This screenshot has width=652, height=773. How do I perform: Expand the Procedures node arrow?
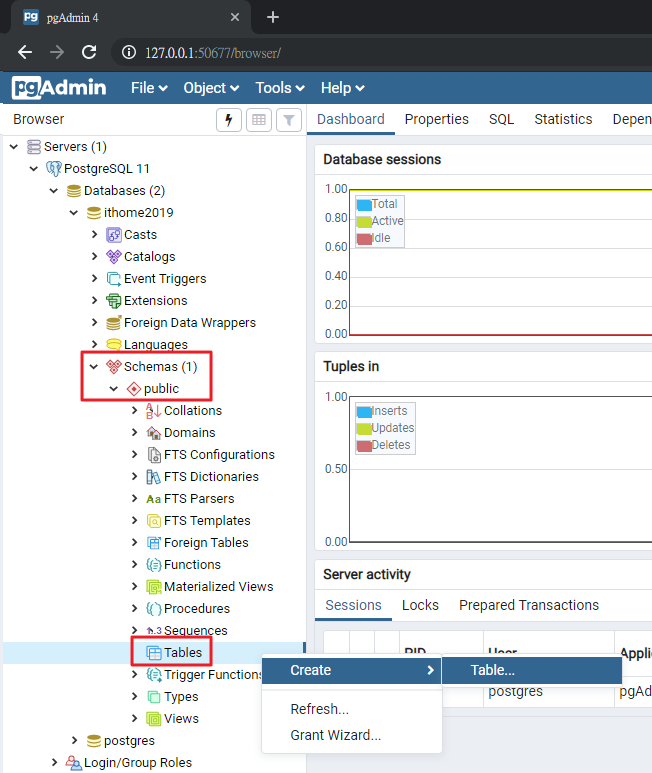point(135,609)
